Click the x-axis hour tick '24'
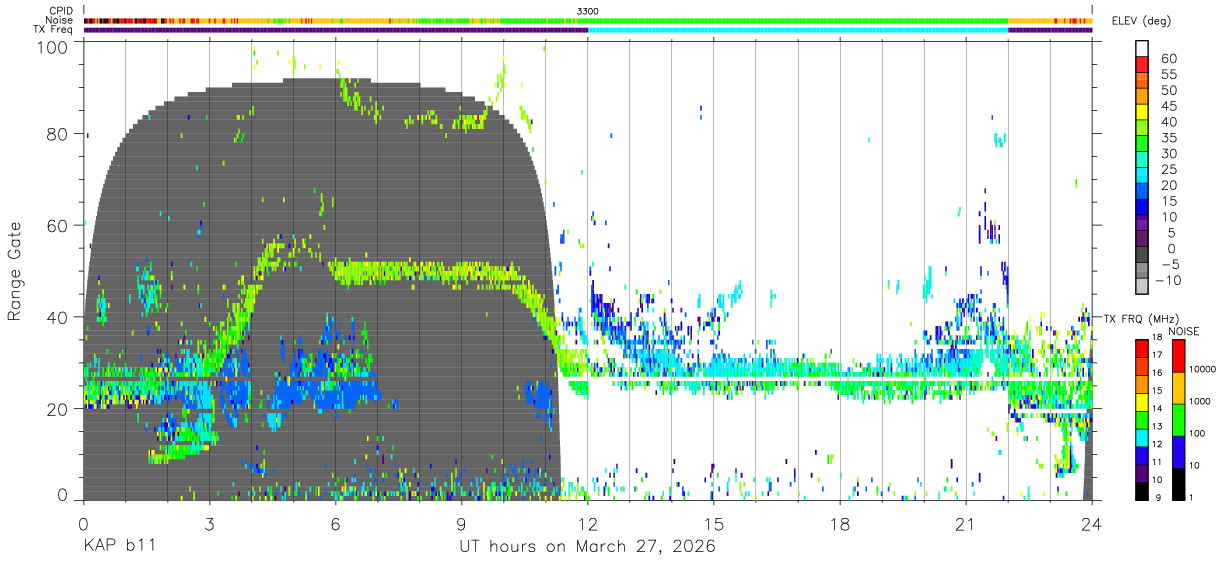1228x567 pixels. pyautogui.click(x=1092, y=523)
